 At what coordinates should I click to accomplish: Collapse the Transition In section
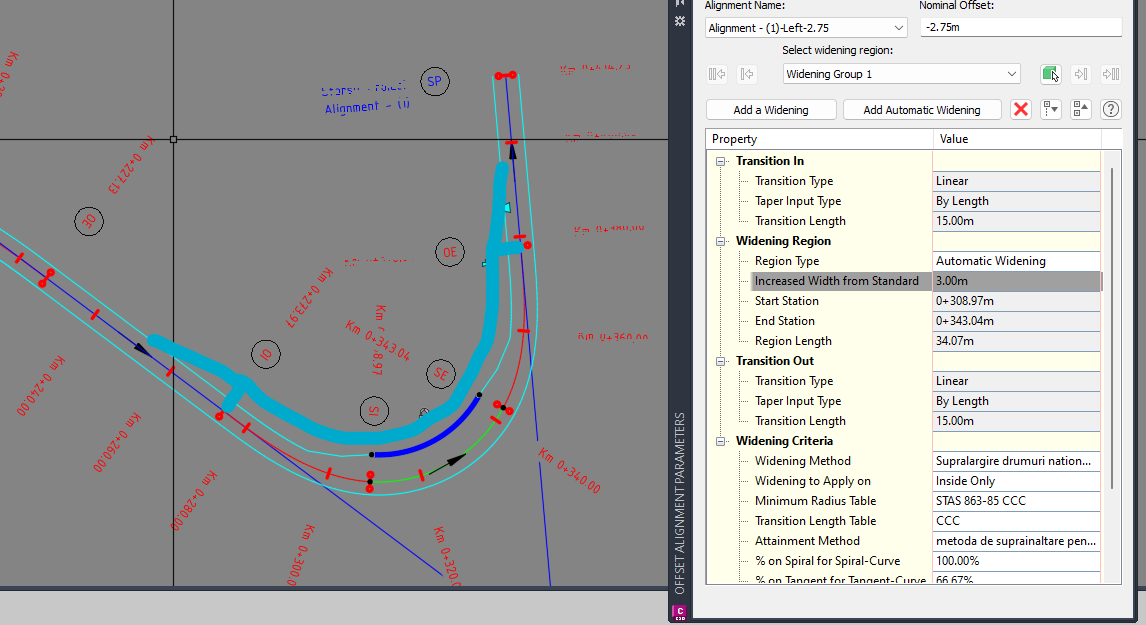pyautogui.click(x=719, y=160)
